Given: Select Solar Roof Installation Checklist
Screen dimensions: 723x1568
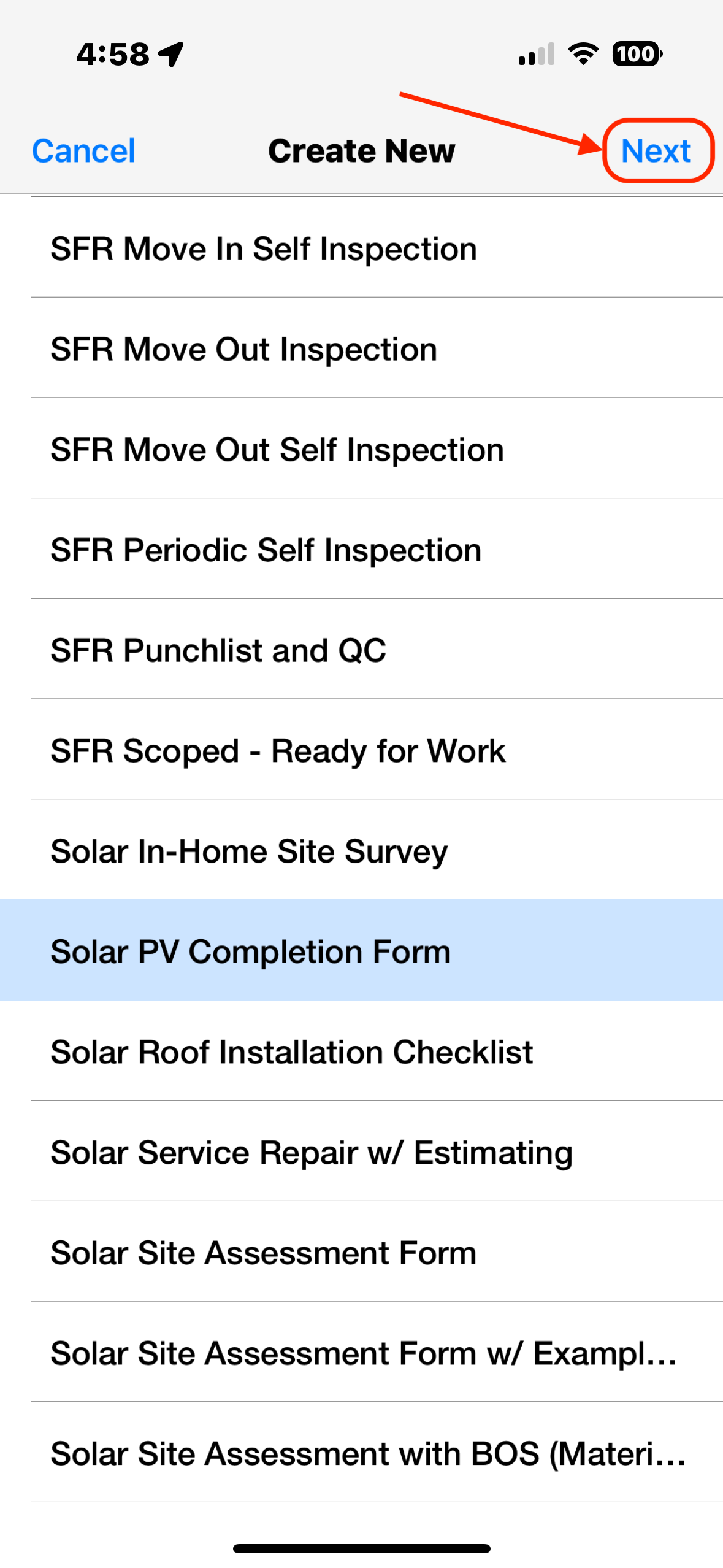Looking at the screenshot, I should pos(362,1051).
